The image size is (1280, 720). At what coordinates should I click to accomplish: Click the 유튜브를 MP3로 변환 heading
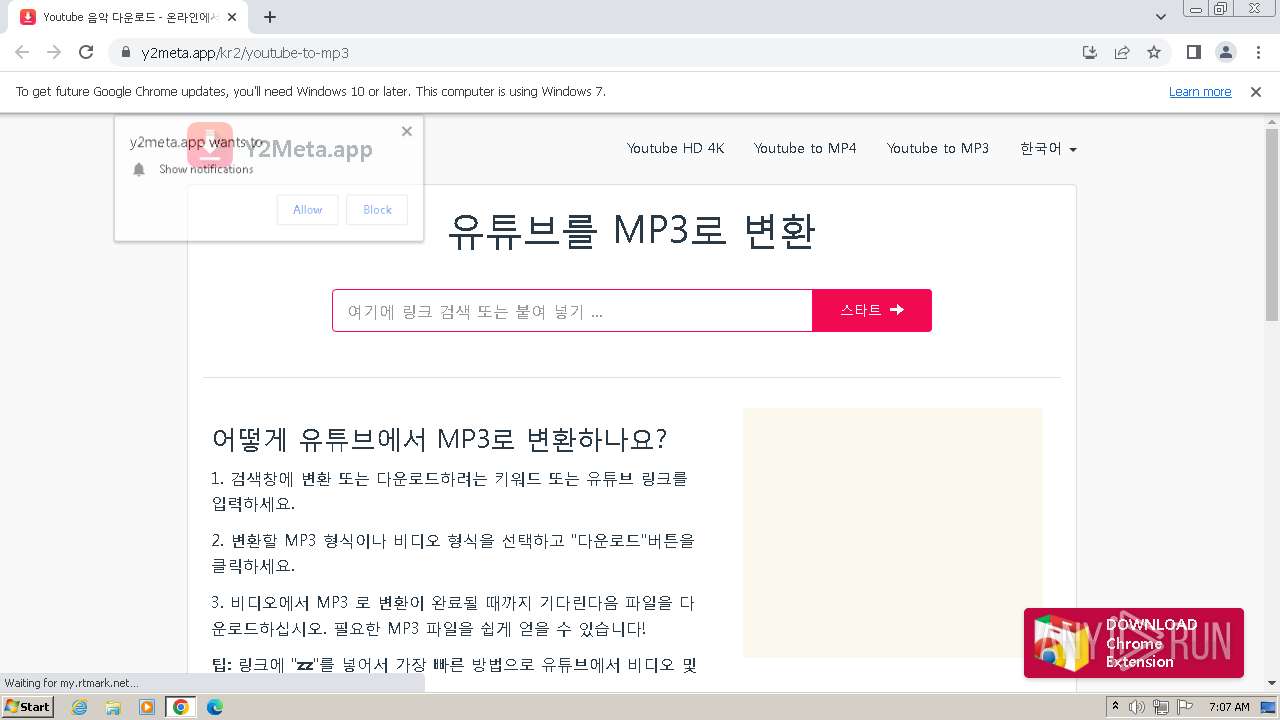coord(631,231)
